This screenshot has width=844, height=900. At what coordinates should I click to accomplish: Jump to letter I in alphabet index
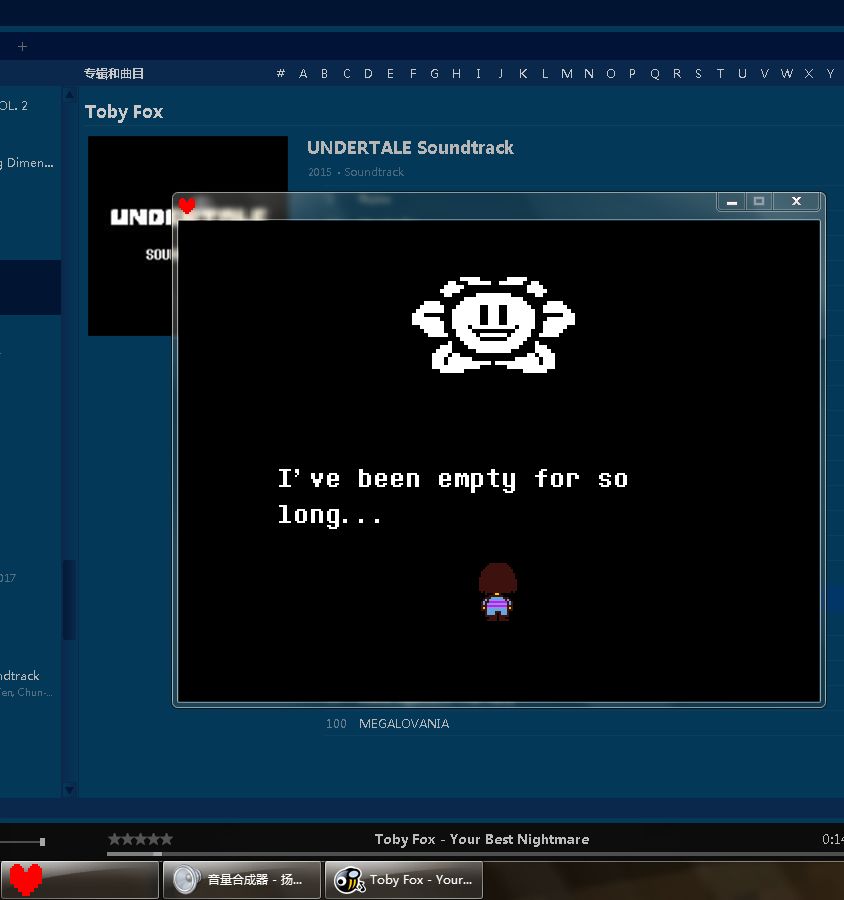478,73
